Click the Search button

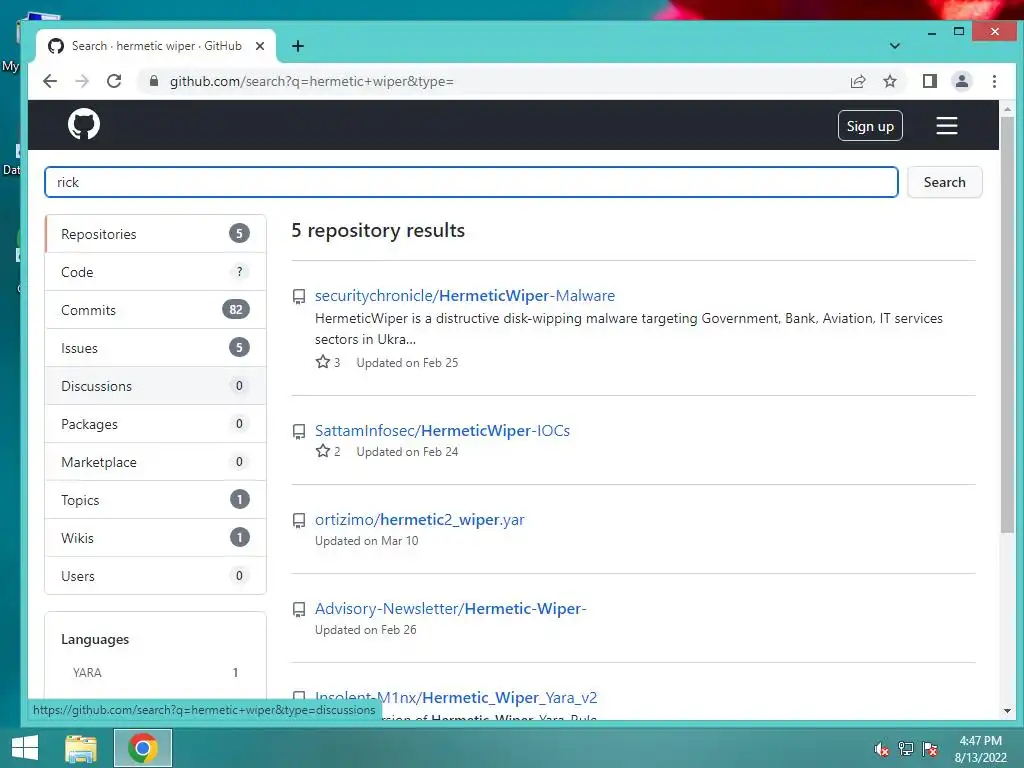pyautogui.click(x=944, y=182)
